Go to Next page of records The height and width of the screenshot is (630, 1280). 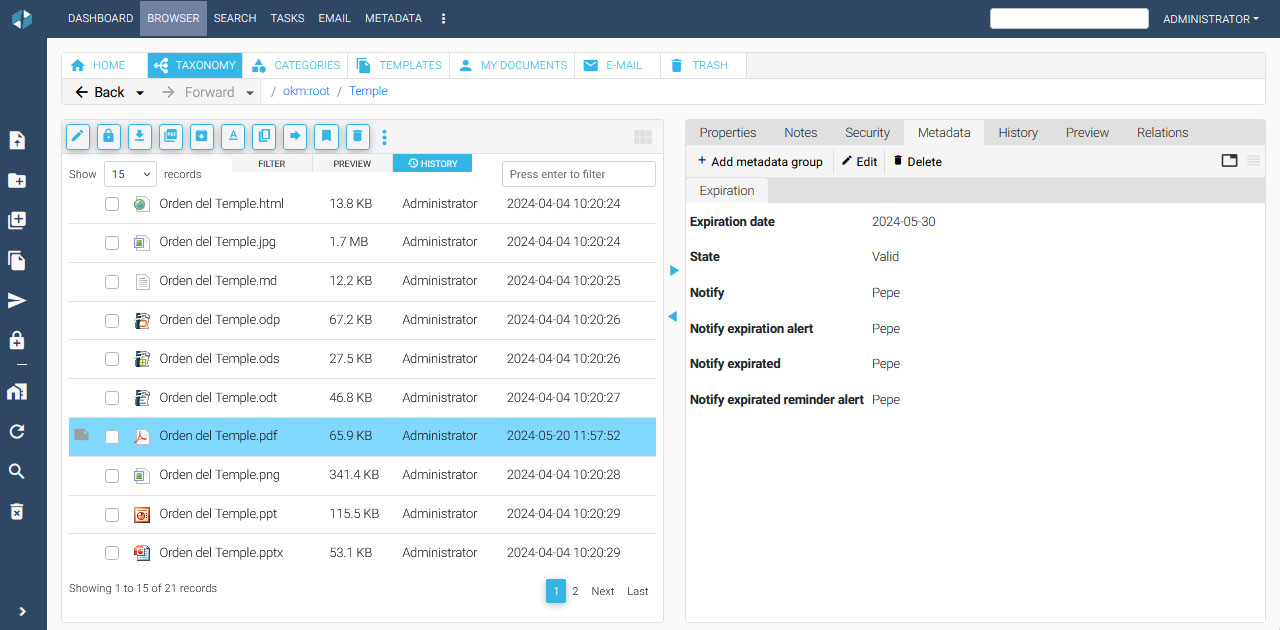pyautogui.click(x=602, y=591)
